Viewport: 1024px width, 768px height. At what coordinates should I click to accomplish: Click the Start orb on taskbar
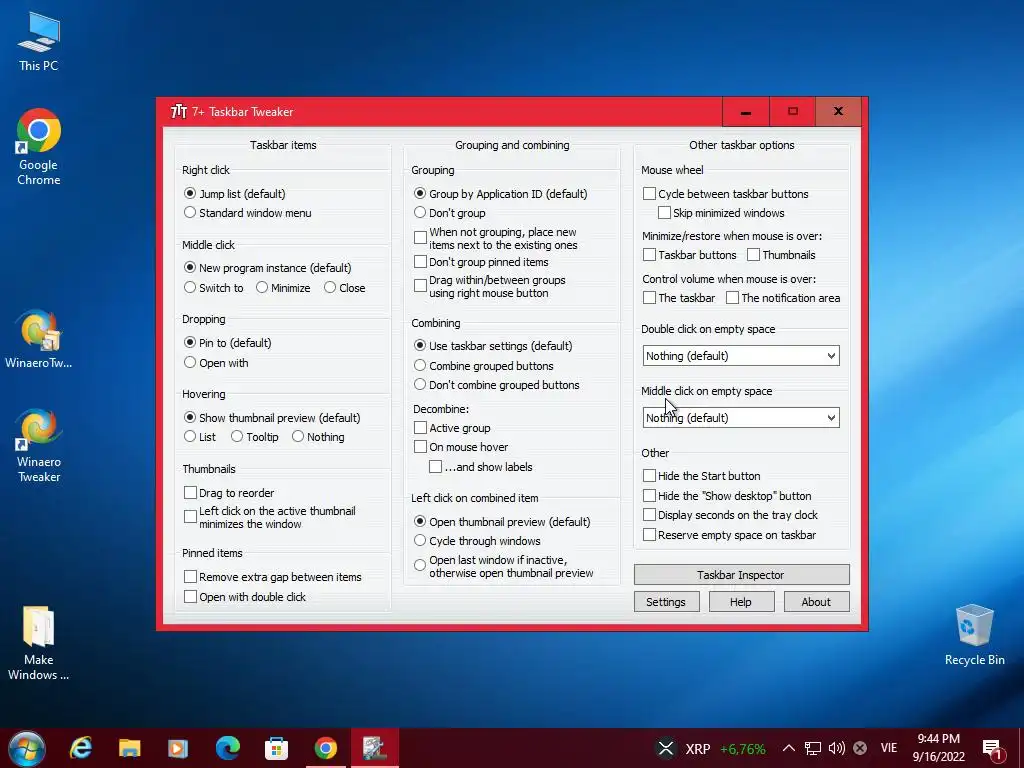(27, 748)
